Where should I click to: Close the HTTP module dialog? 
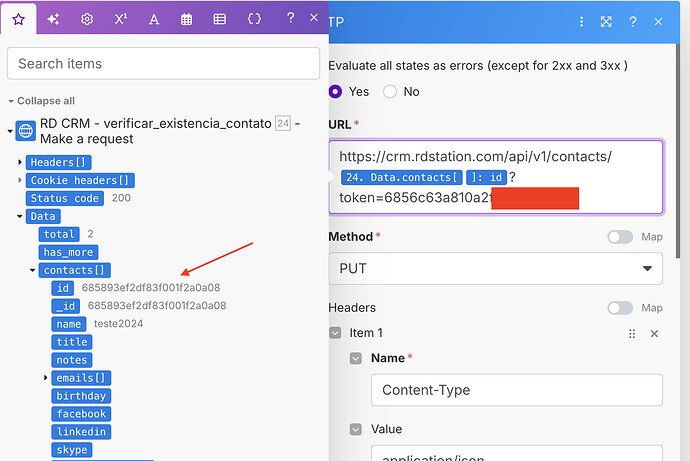[658, 22]
